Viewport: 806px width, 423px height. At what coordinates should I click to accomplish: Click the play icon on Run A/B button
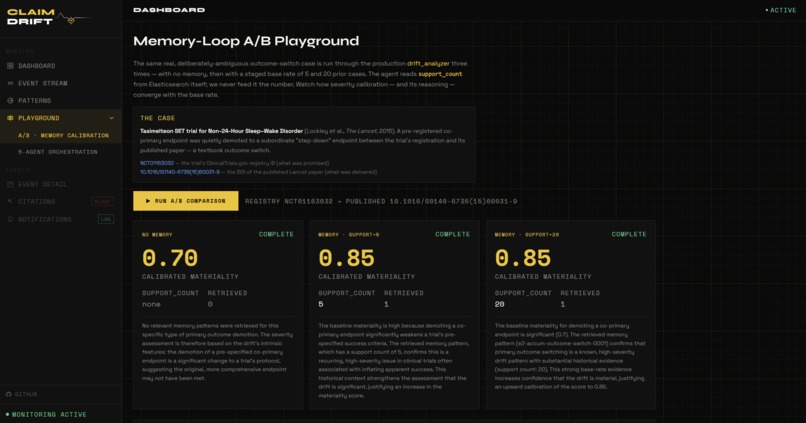pyautogui.click(x=148, y=201)
